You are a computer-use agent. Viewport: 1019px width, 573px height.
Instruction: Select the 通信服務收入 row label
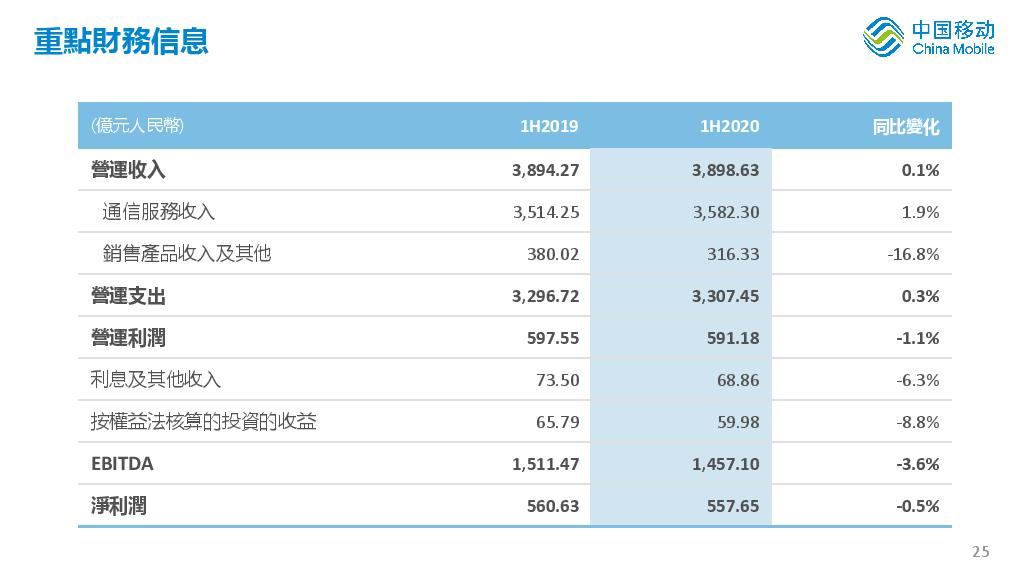(x=159, y=212)
